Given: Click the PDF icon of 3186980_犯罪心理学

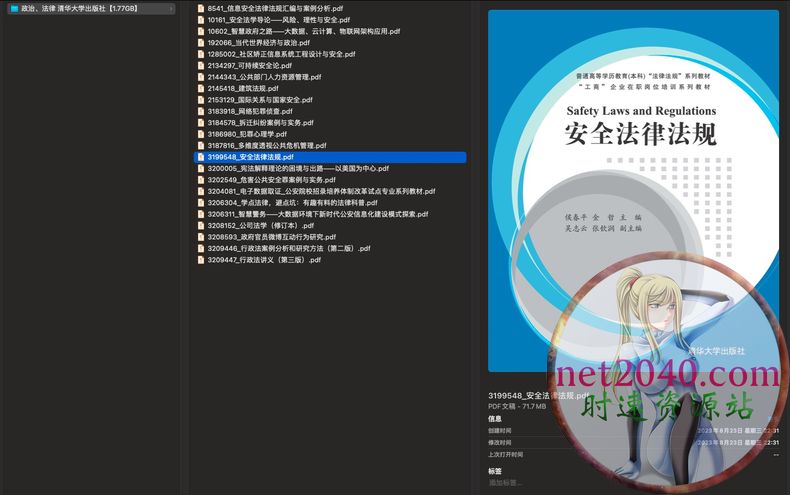Looking at the screenshot, I should point(201,134).
